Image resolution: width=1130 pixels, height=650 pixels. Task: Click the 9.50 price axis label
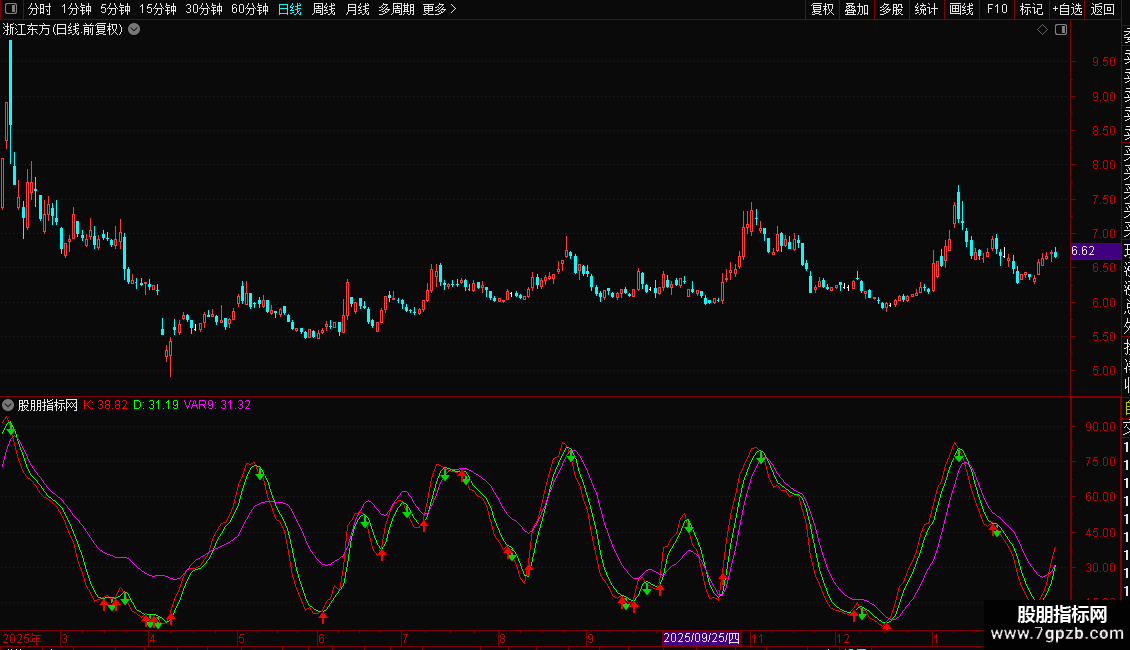pyautogui.click(x=1103, y=62)
